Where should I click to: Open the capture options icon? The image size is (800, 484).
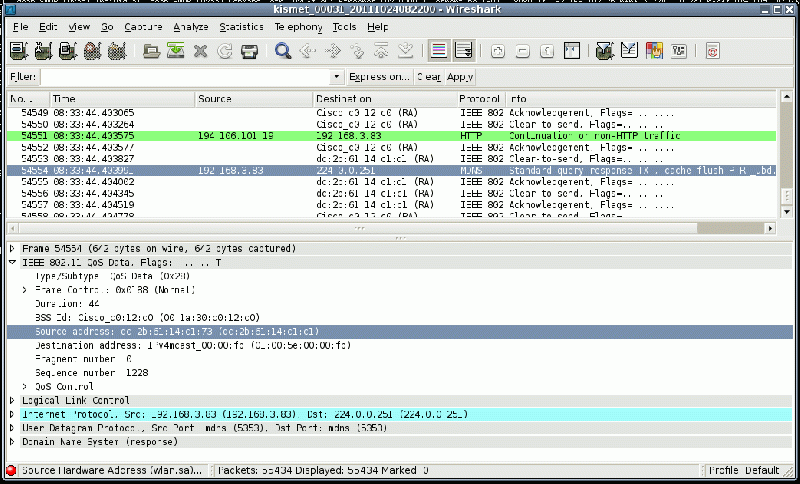43,51
